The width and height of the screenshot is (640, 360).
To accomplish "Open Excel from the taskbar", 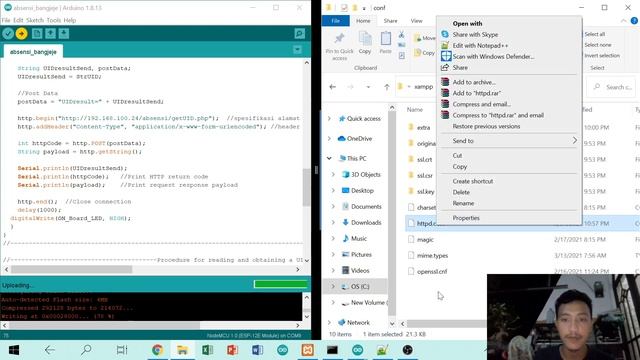I will 207,350.
